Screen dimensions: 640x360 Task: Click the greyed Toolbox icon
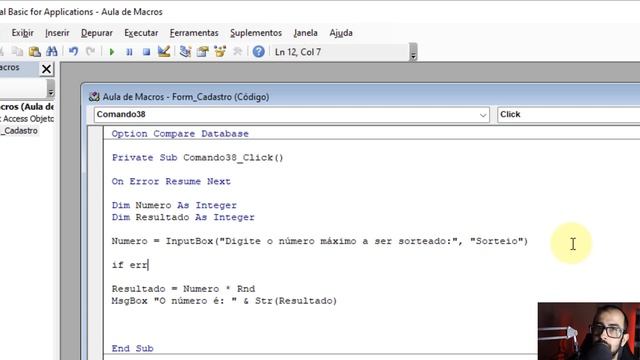238,51
